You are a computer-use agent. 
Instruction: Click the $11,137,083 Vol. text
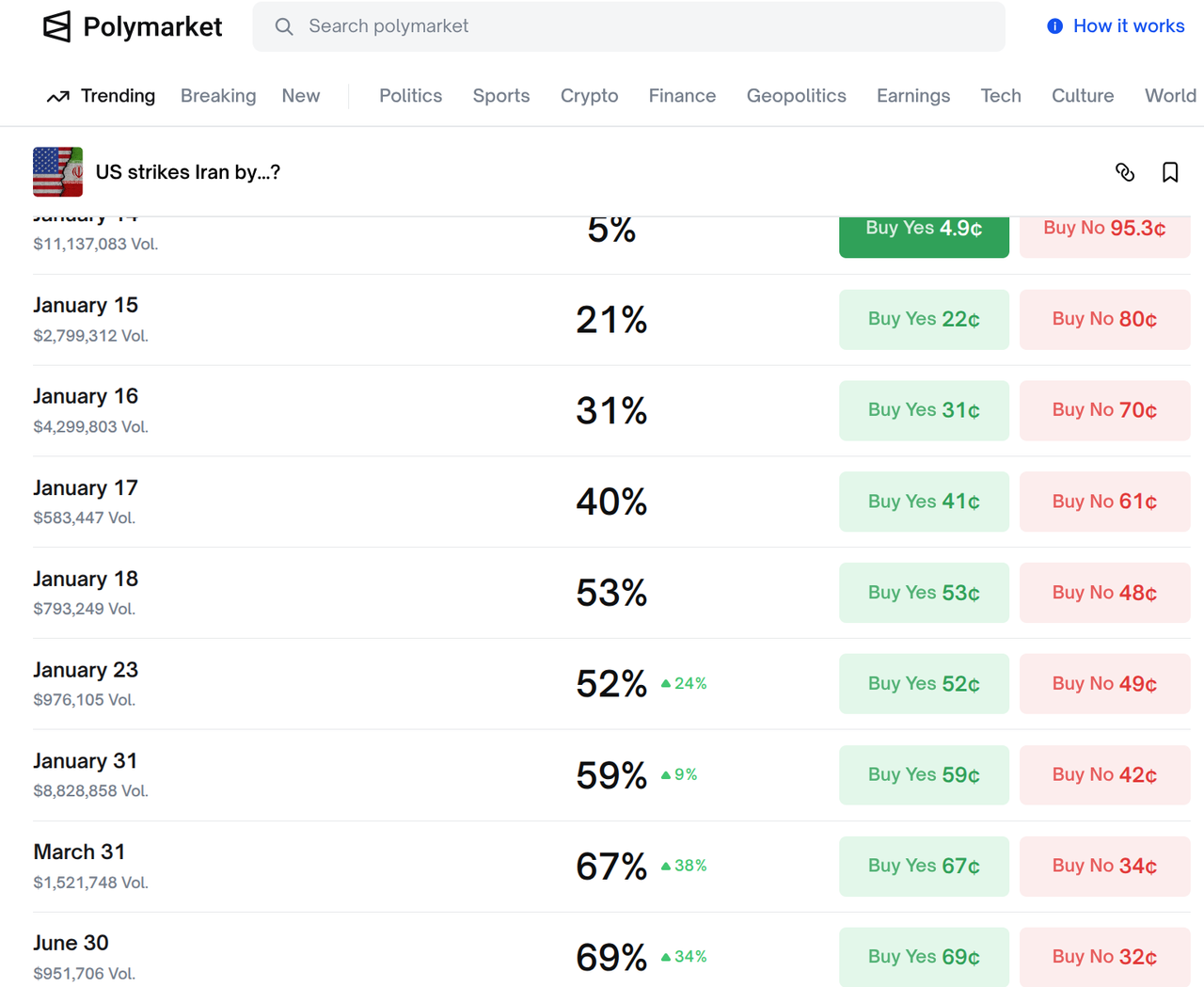tap(95, 244)
